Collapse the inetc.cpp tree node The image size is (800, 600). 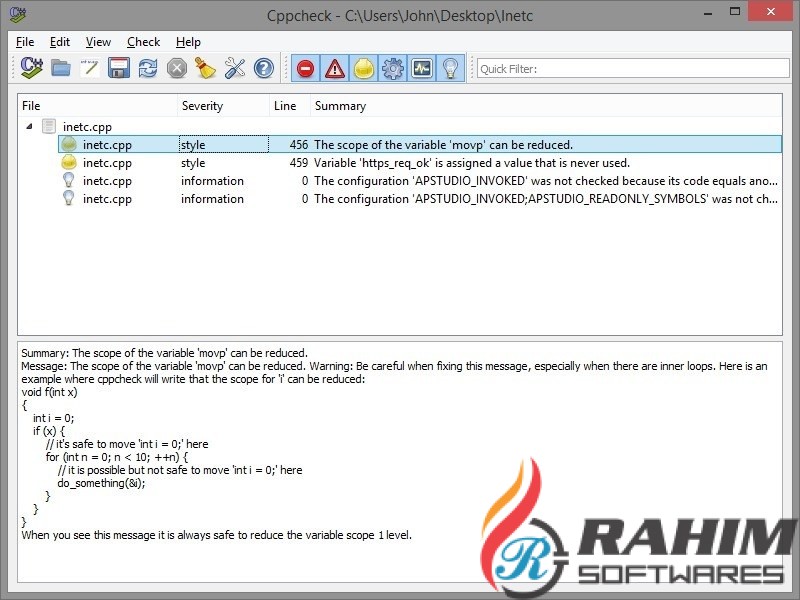(x=30, y=126)
